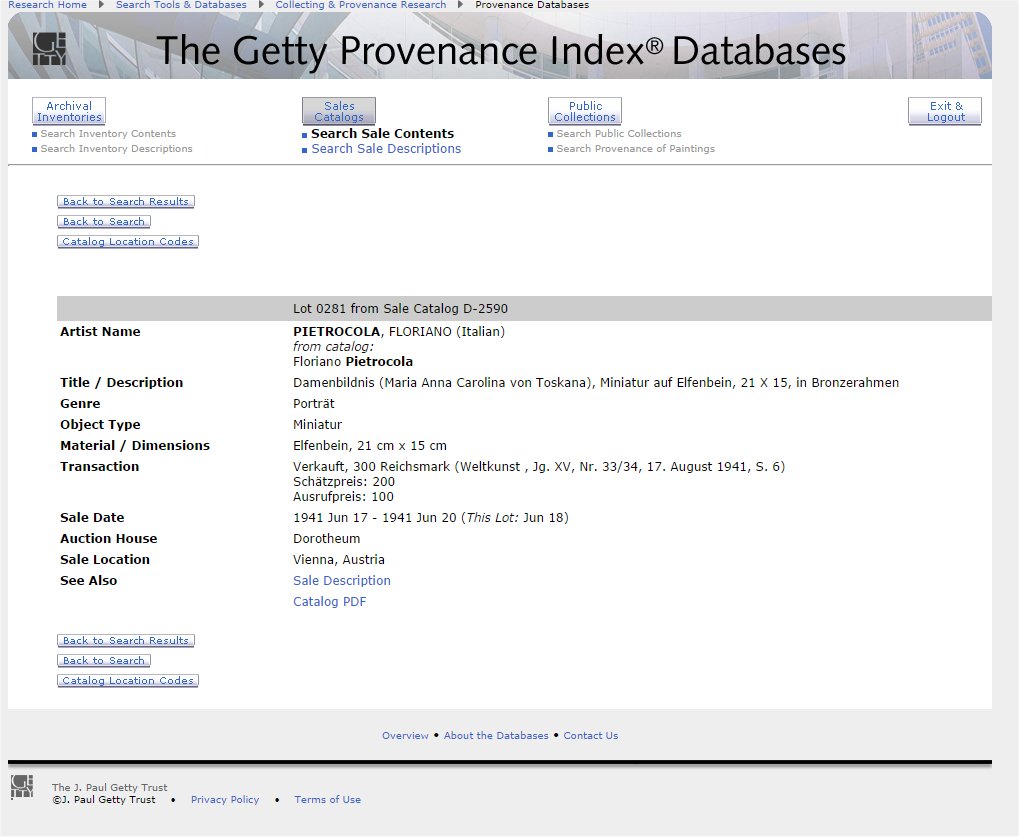Click the sale location 'Vienna, Austria'

point(339,560)
